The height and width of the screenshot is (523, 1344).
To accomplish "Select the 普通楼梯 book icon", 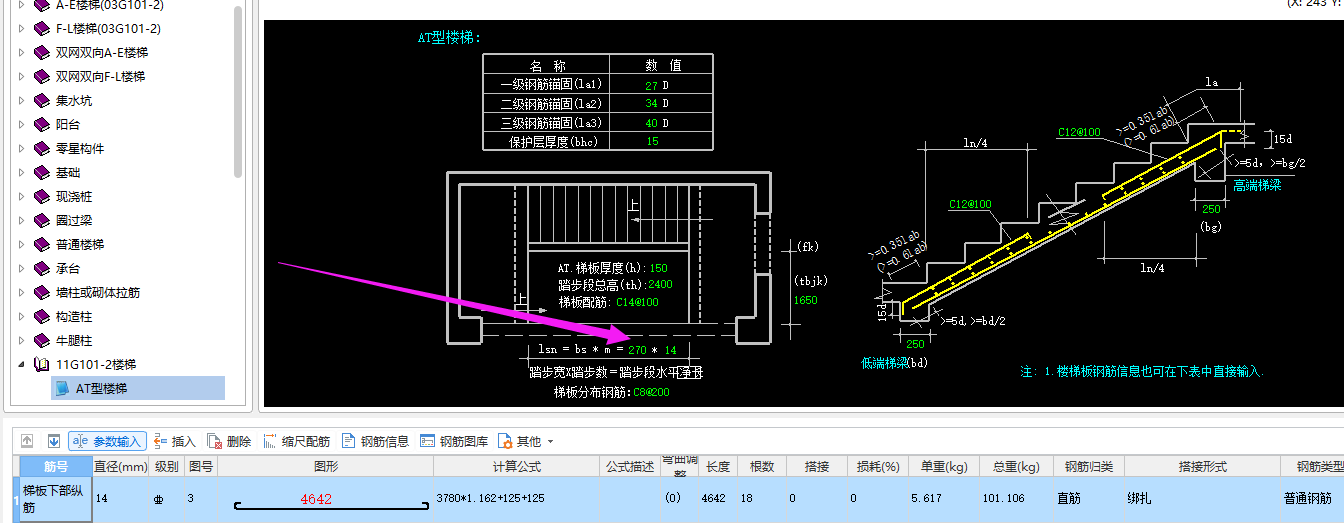I will pyautogui.click(x=41, y=244).
